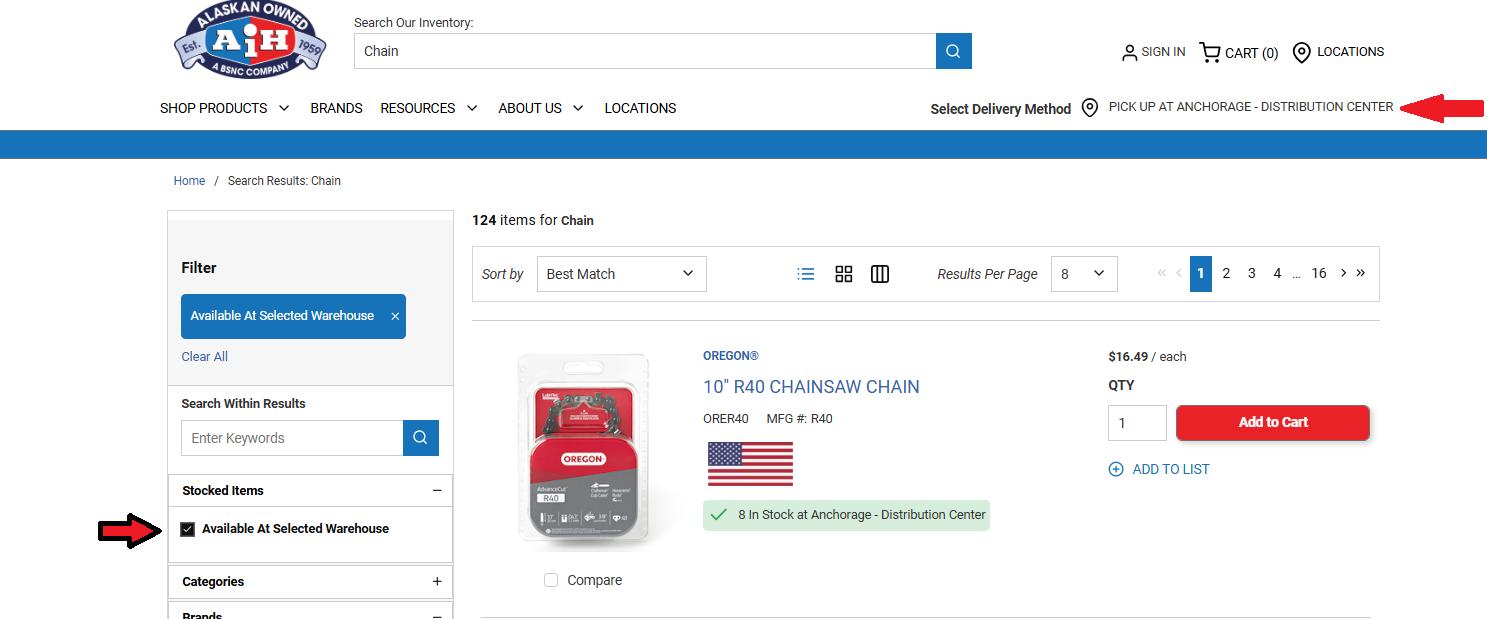Tick the Compare checkbox for R40 chain
The width and height of the screenshot is (1487, 619).
pyautogui.click(x=551, y=580)
